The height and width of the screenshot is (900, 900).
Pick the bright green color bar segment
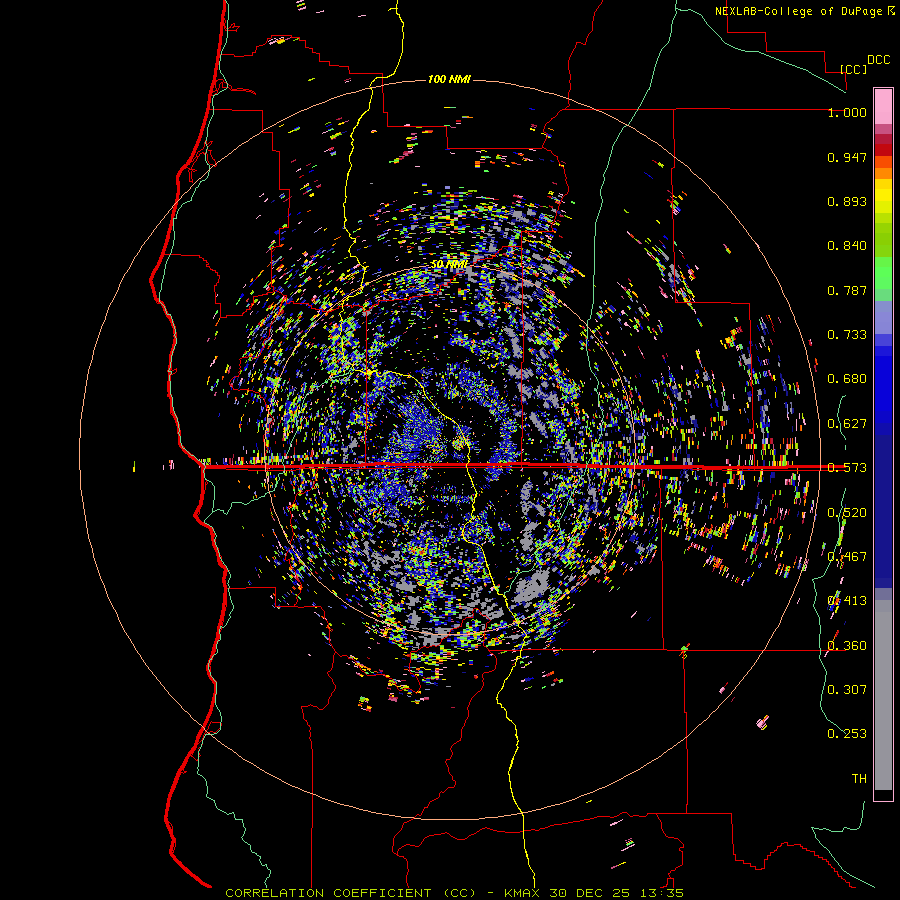[883, 273]
